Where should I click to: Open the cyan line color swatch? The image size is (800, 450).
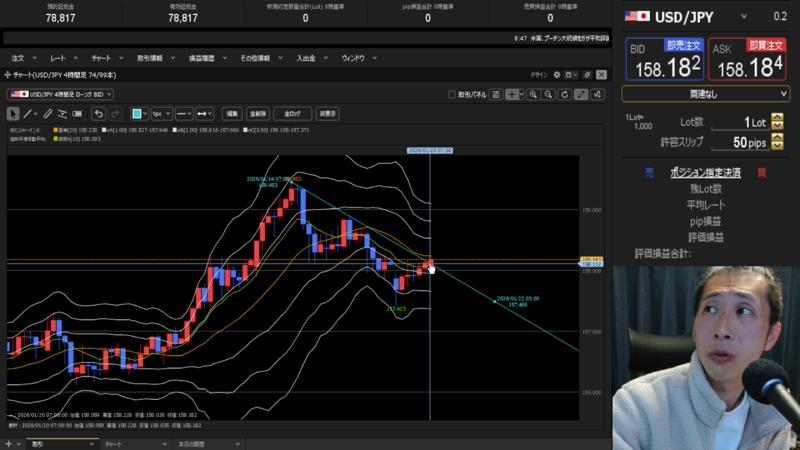point(137,114)
